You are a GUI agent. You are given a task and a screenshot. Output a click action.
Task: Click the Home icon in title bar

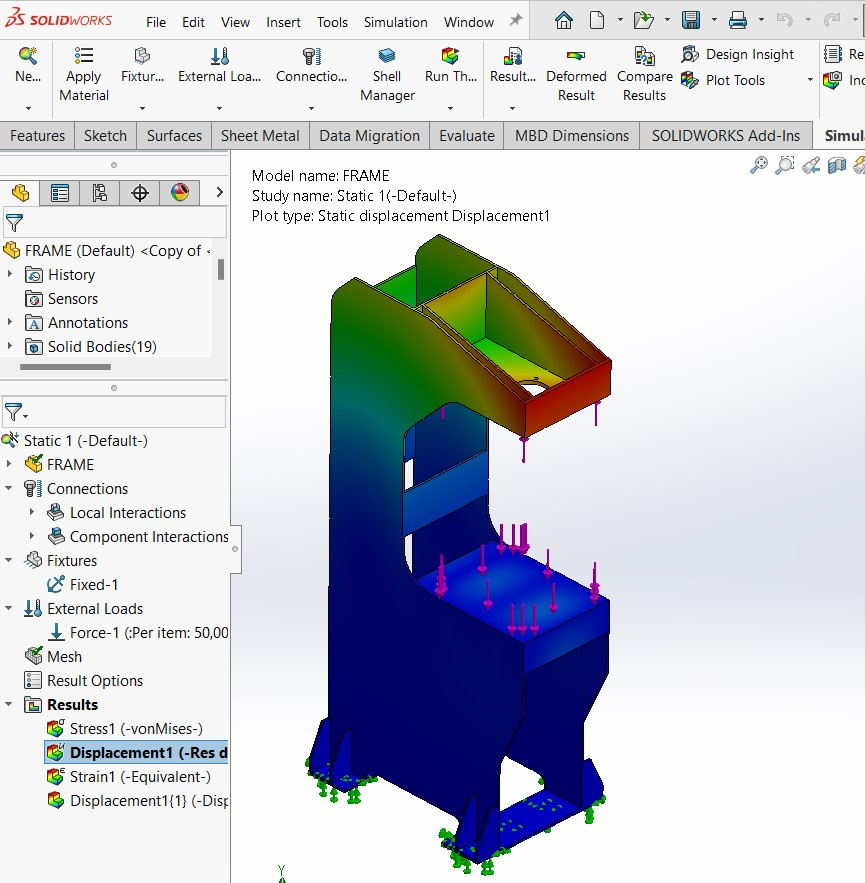tap(564, 20)
